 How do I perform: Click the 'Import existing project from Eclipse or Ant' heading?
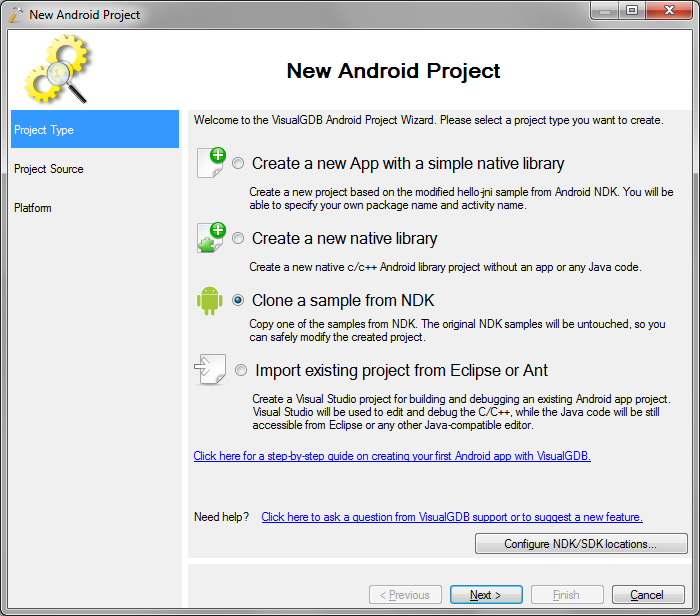pos(401,370)
